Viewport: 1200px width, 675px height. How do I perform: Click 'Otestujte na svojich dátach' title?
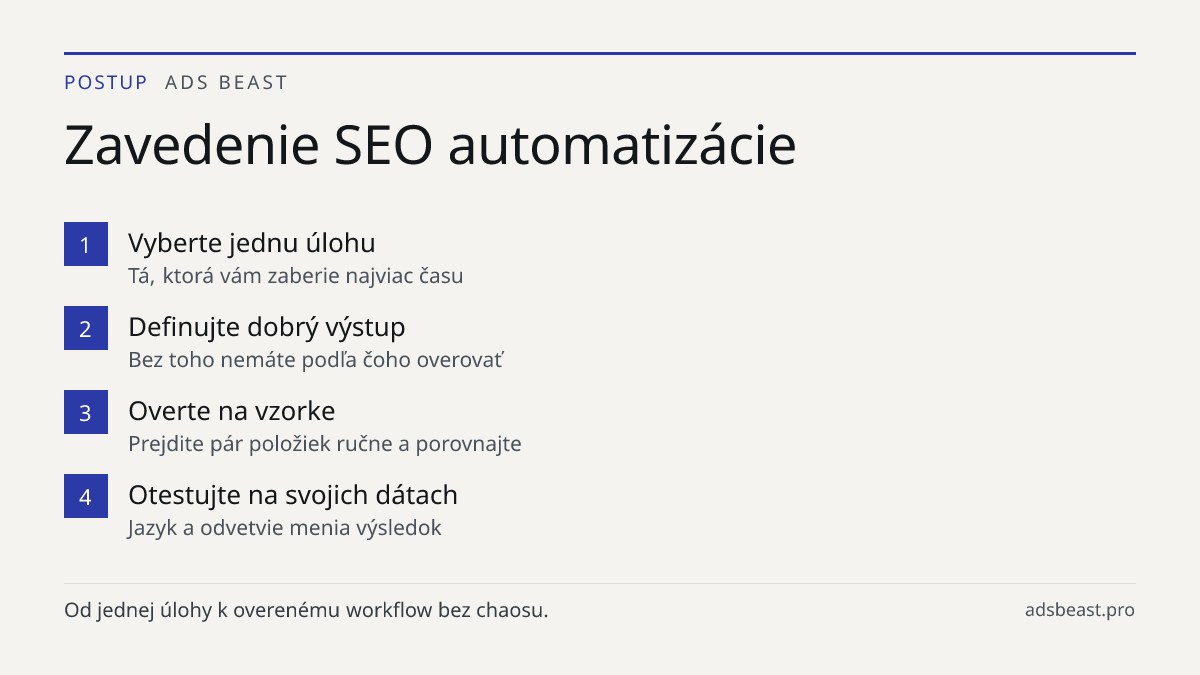tap(293, 495)
